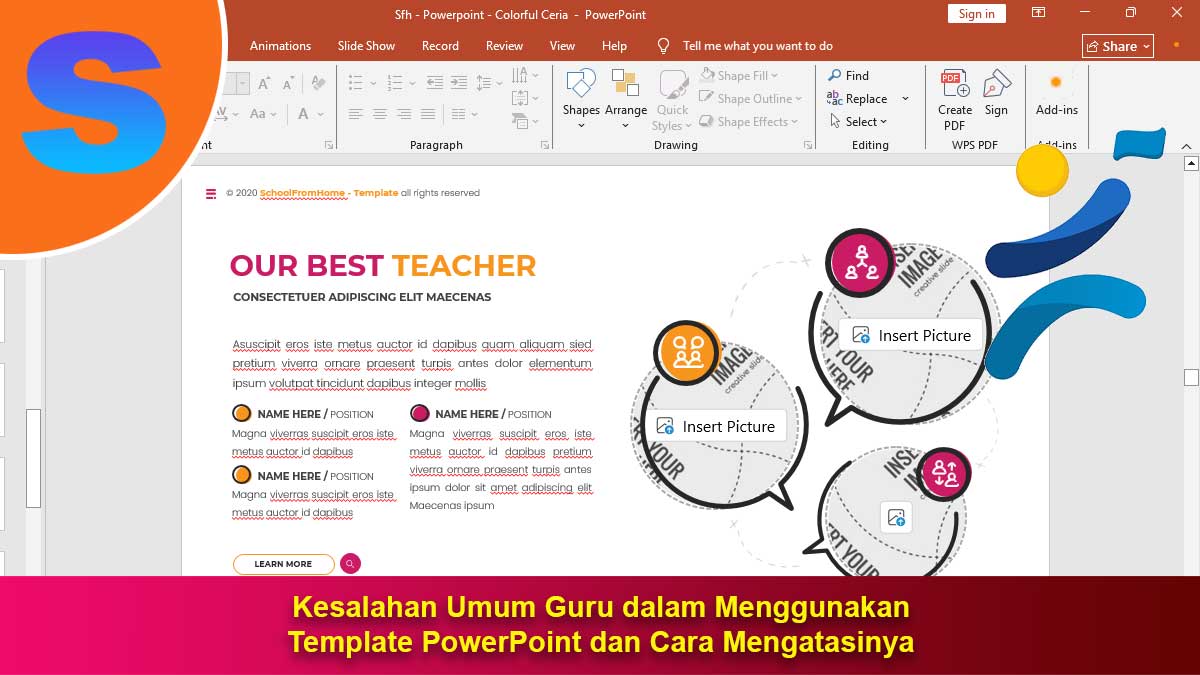
Task: Clear all text formatting
Action: tap(320, 83)
